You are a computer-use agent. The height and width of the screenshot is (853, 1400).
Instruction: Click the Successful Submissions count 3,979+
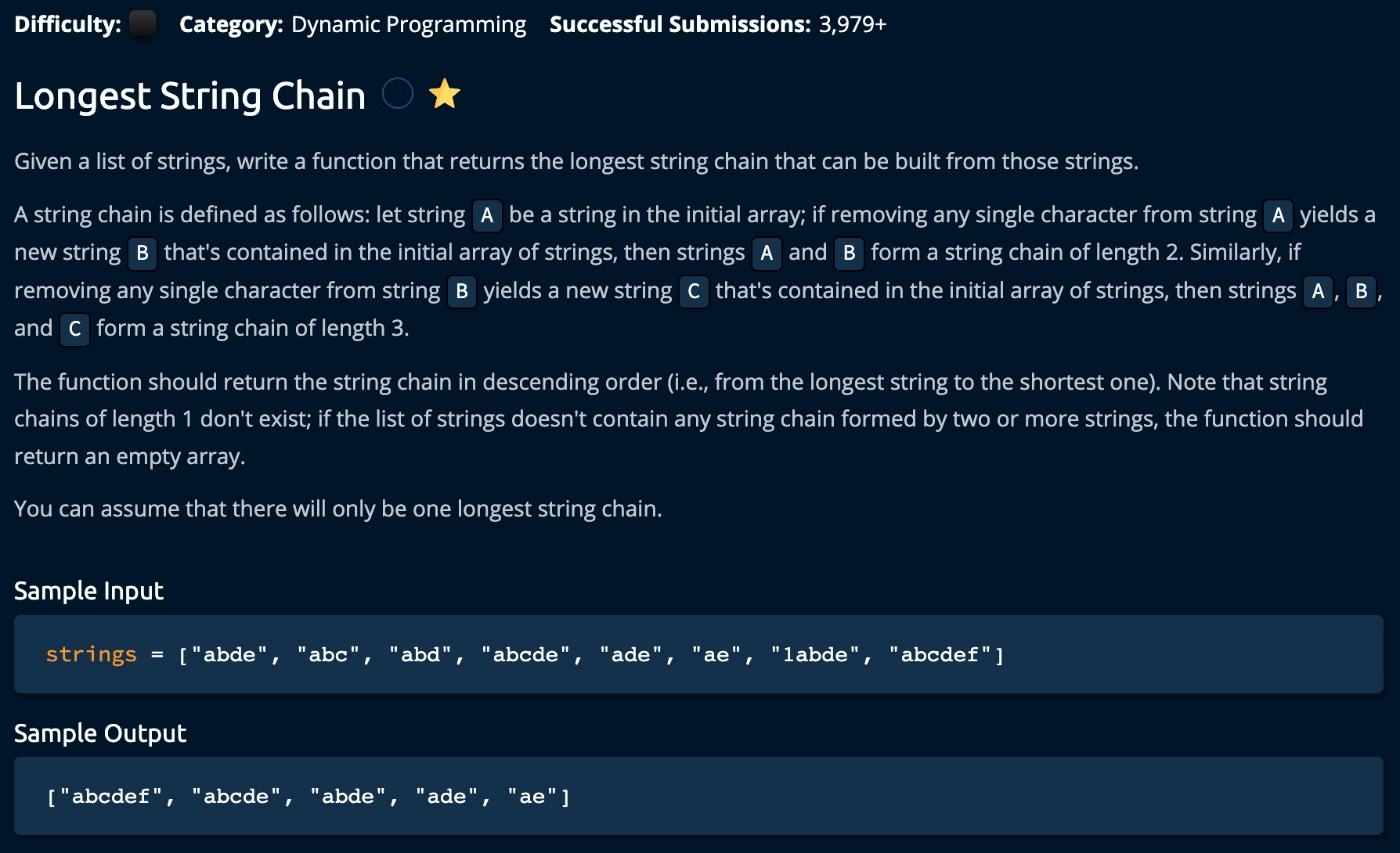click(x=853, y=25)
